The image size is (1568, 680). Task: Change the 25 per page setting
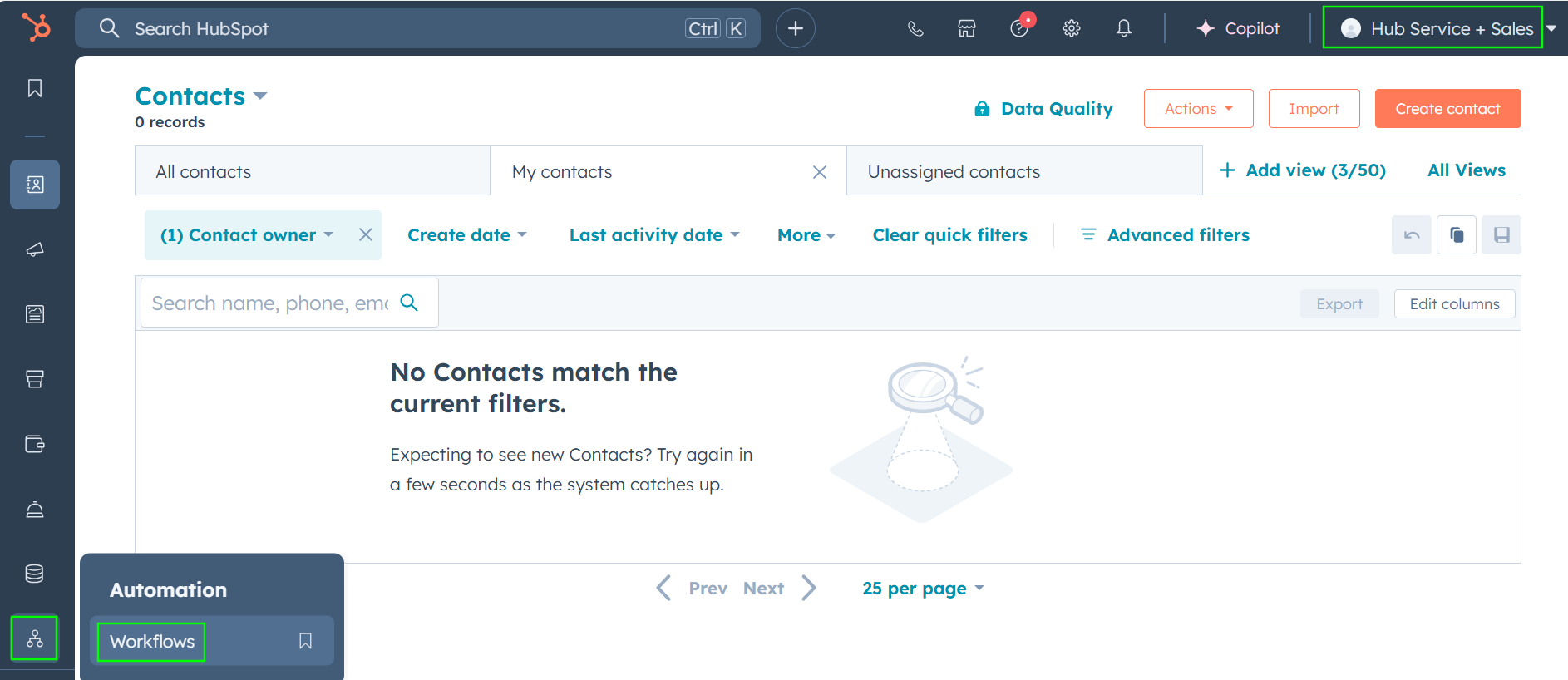923,589
